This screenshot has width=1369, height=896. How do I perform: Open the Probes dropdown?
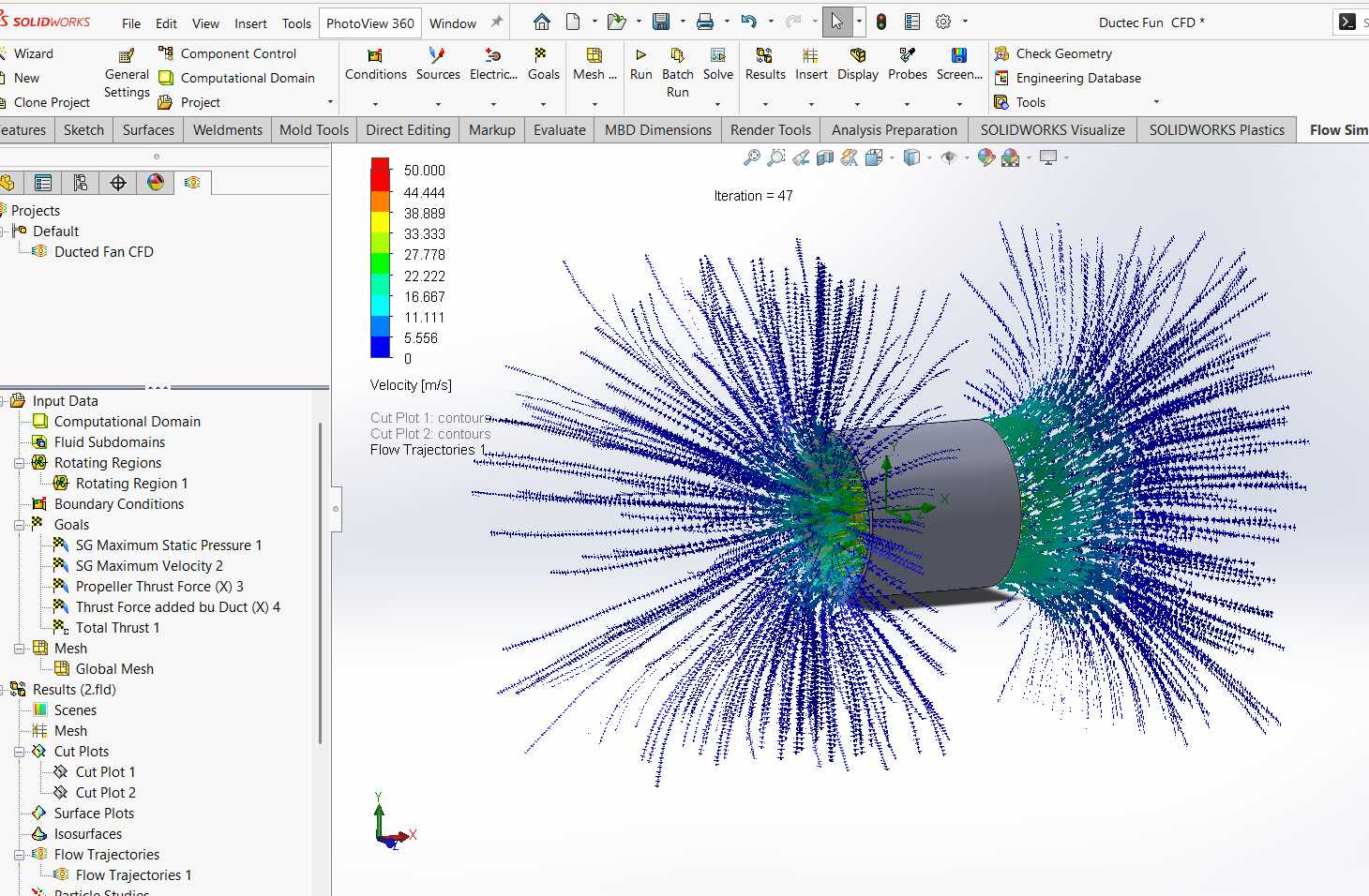tap(908, 103)
